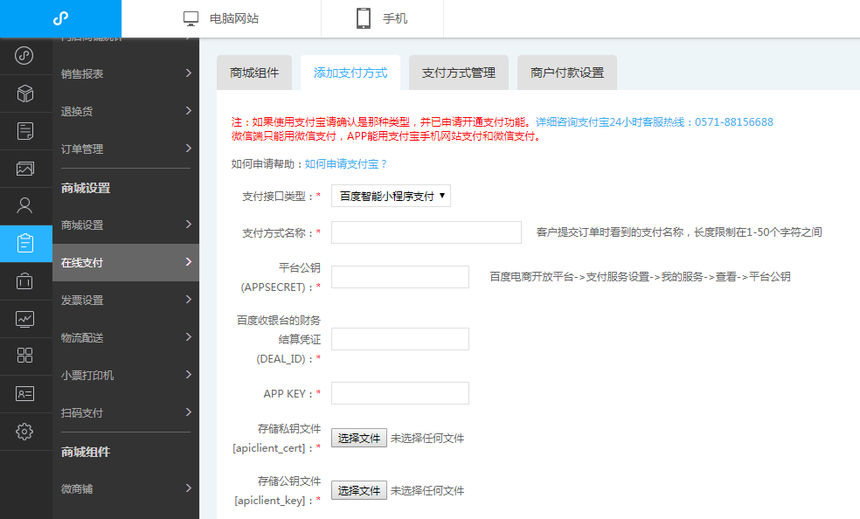860x519 pixels.
Task: Click the 平台公钥 APPSECRET input field
Action: coord(400,277)
